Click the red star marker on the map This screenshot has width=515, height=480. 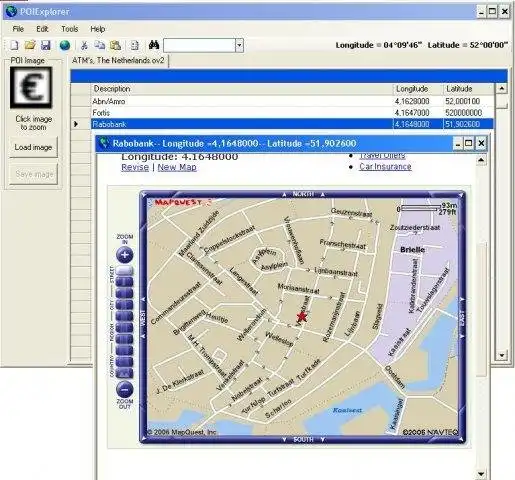(302, 316)
